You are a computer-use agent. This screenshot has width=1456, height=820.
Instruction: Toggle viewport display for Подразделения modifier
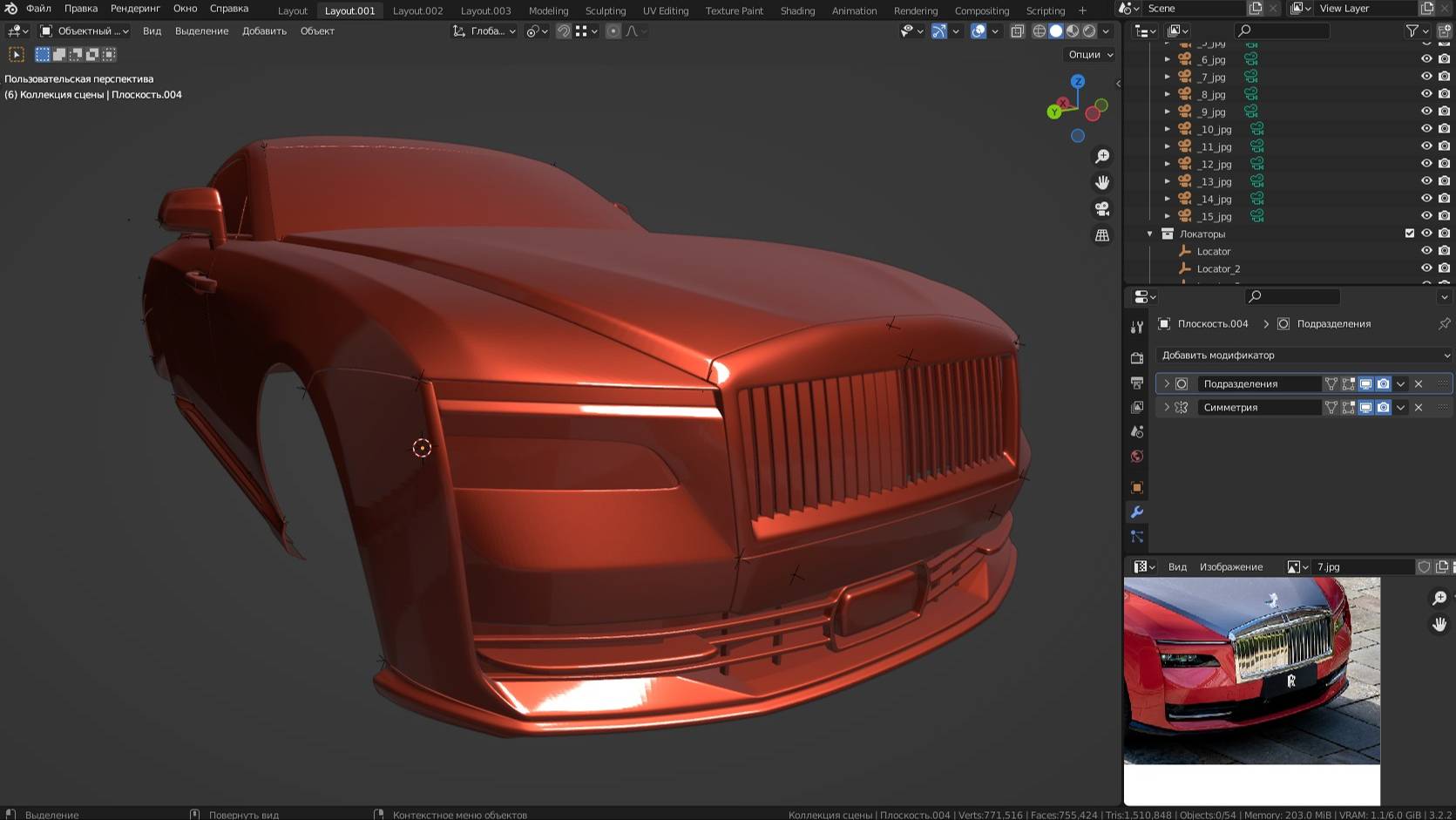click(x=1365, y=383)
